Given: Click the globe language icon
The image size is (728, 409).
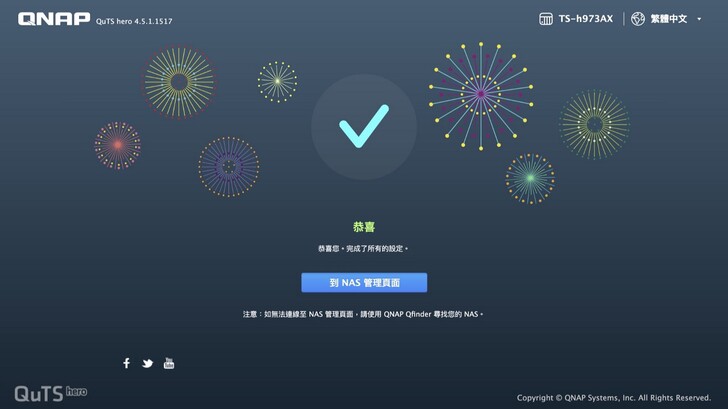Looking at the screenshot, I should 638,19.
